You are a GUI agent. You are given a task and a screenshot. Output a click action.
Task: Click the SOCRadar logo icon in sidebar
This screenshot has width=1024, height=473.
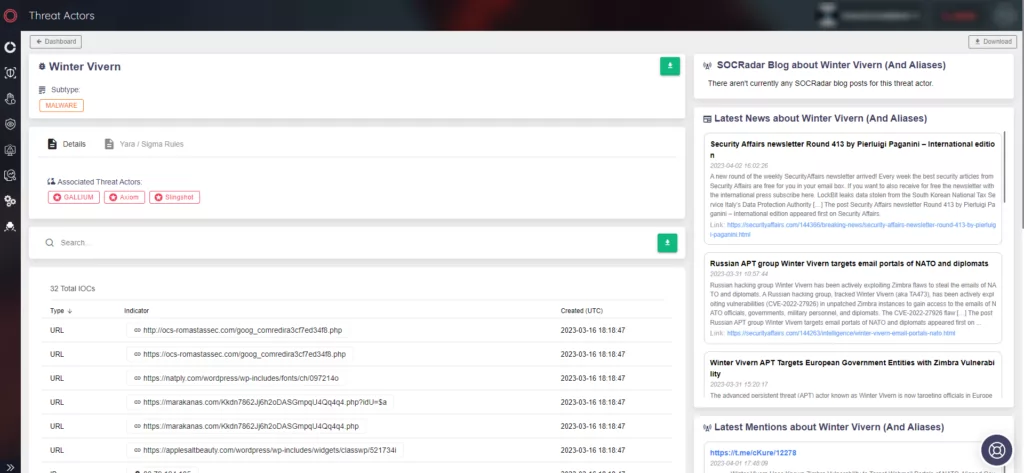10,16
